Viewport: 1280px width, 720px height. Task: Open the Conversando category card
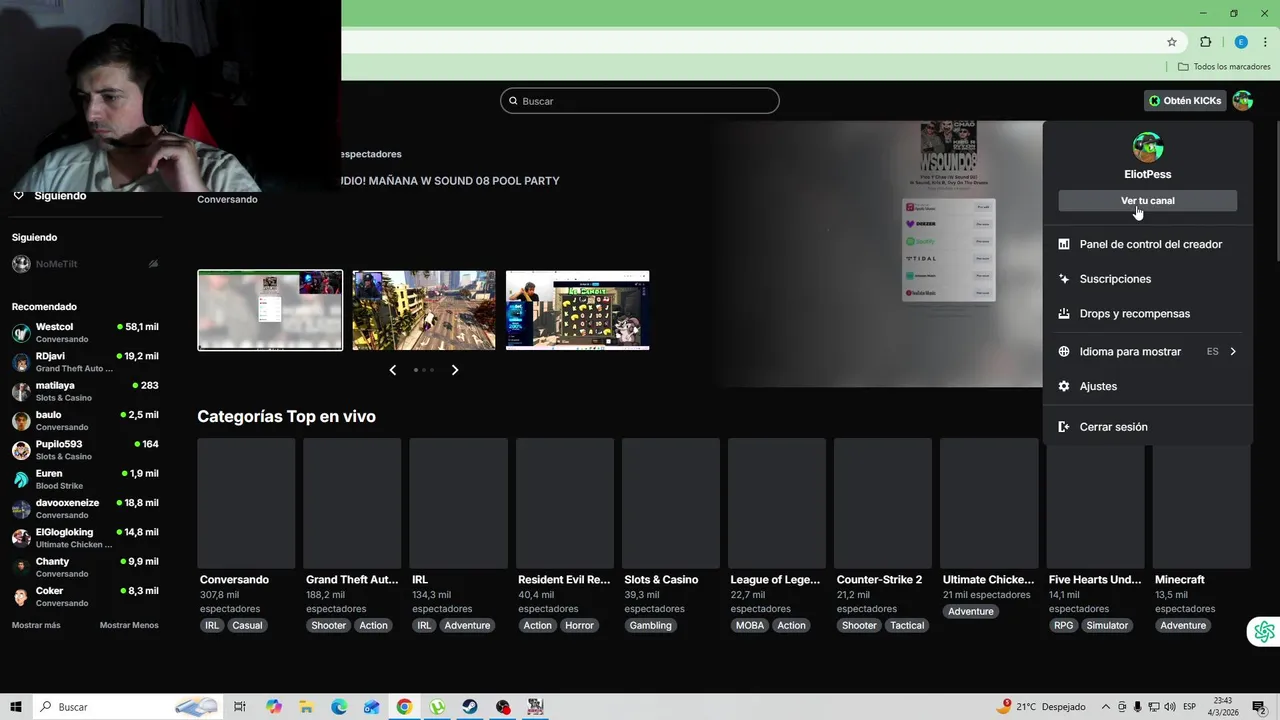246,503
